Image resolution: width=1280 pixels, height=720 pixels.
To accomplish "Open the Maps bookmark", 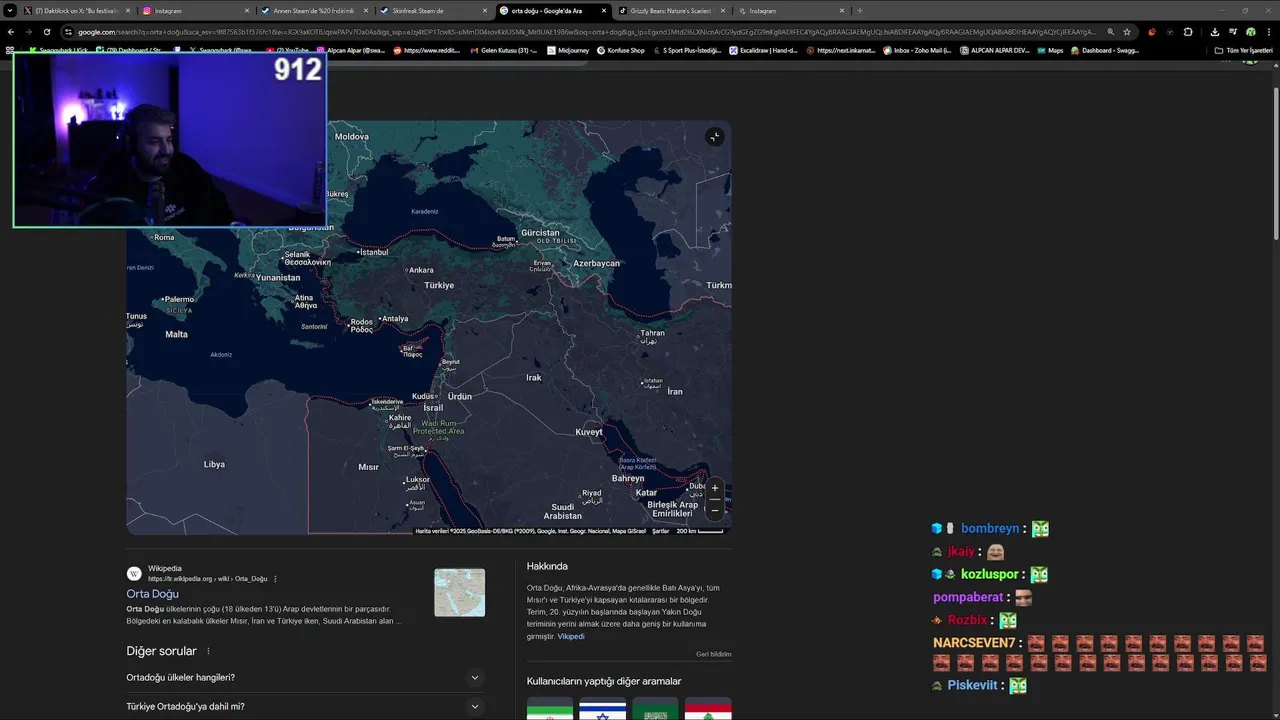I will [x=1049, y=50].
